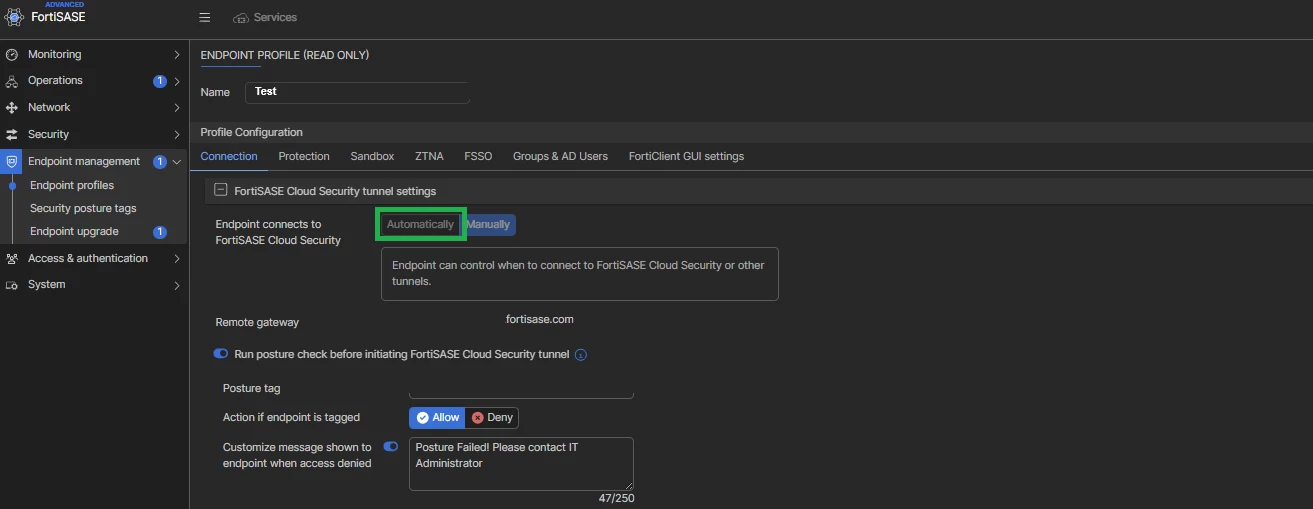Toggle Run posture check before initiating tunnel
1313x509 pixels.
(221, 354)
